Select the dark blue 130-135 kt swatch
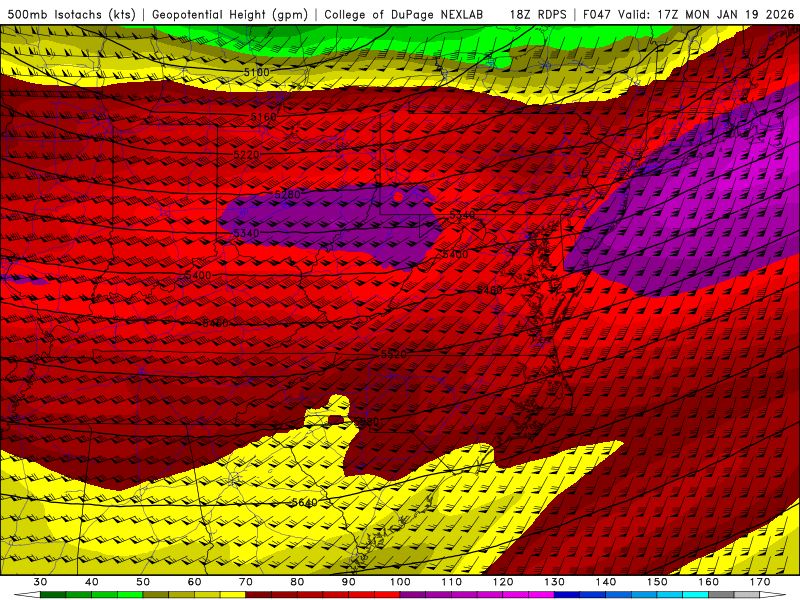The width and height of the screenshot is (800, 600). click(567, 595)
